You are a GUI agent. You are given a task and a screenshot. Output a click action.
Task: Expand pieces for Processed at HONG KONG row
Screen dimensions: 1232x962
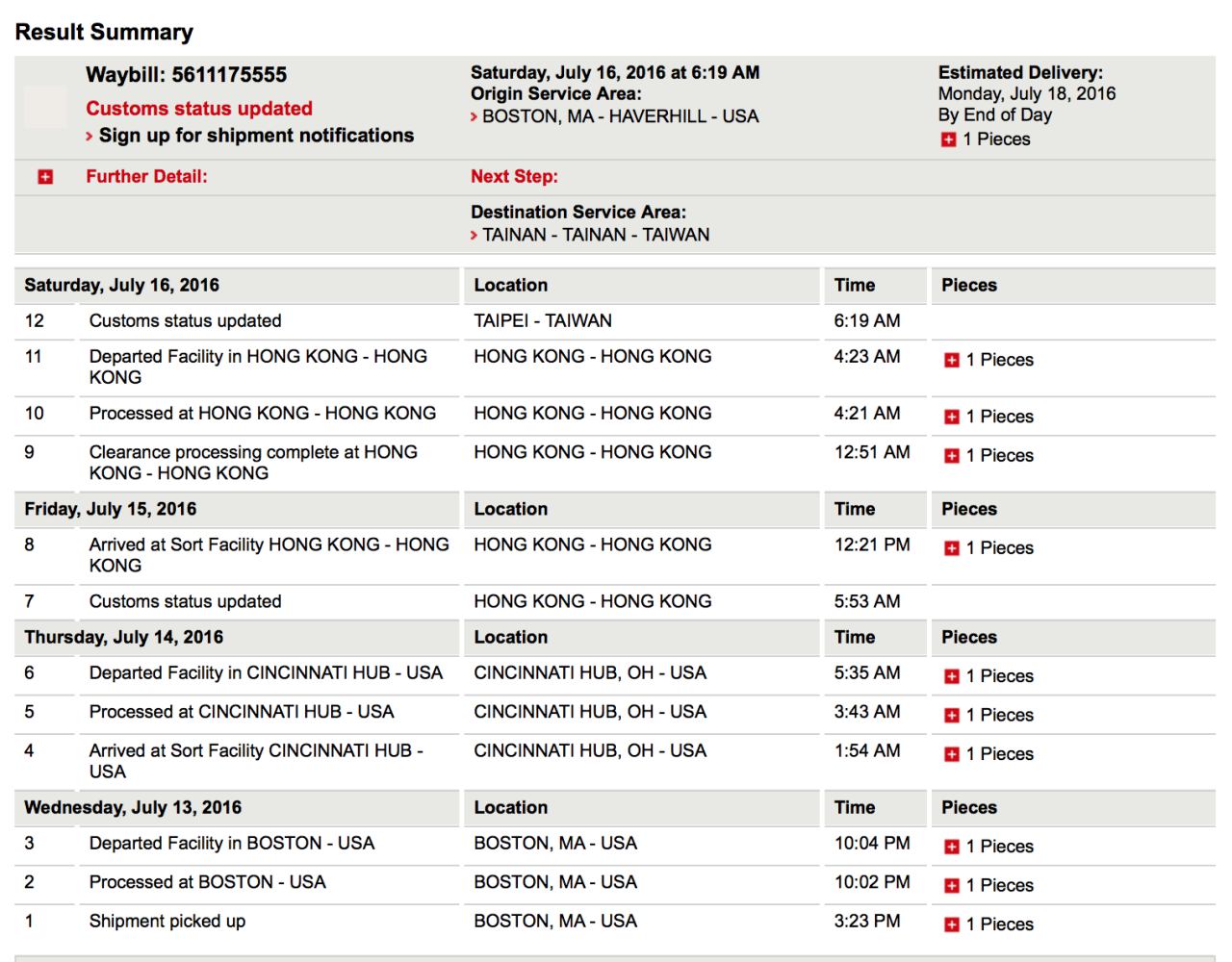click(x=952, y=417)
